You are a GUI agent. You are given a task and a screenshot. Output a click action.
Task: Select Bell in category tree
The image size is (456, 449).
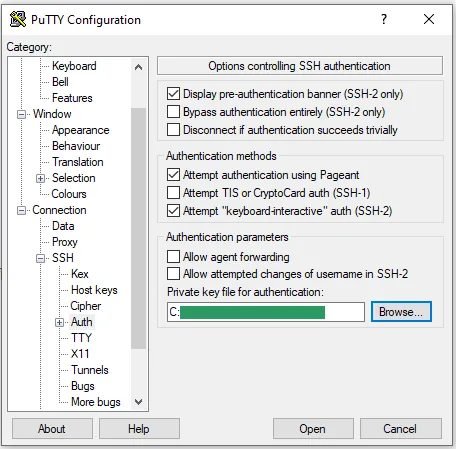tap(60, 82)
